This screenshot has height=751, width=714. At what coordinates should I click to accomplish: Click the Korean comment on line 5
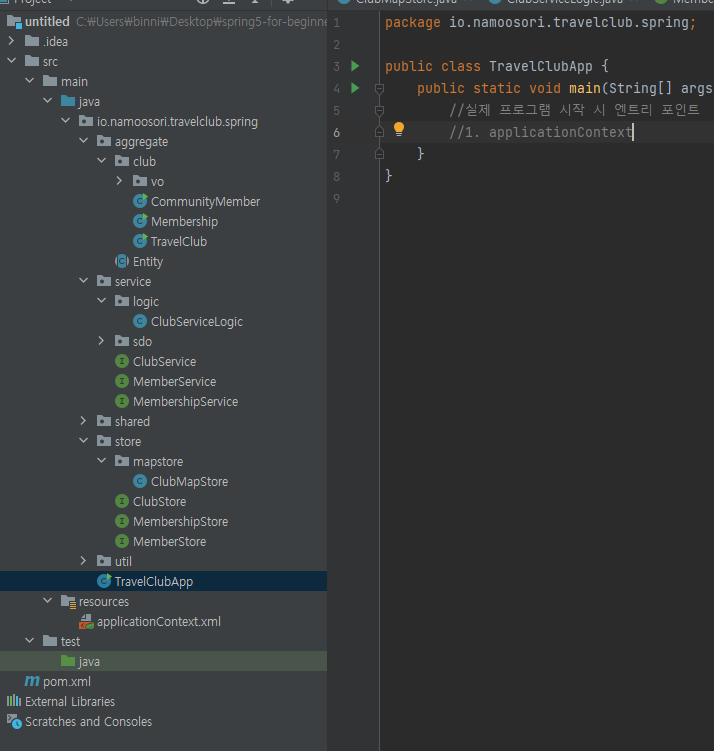(x=574, y=110)
